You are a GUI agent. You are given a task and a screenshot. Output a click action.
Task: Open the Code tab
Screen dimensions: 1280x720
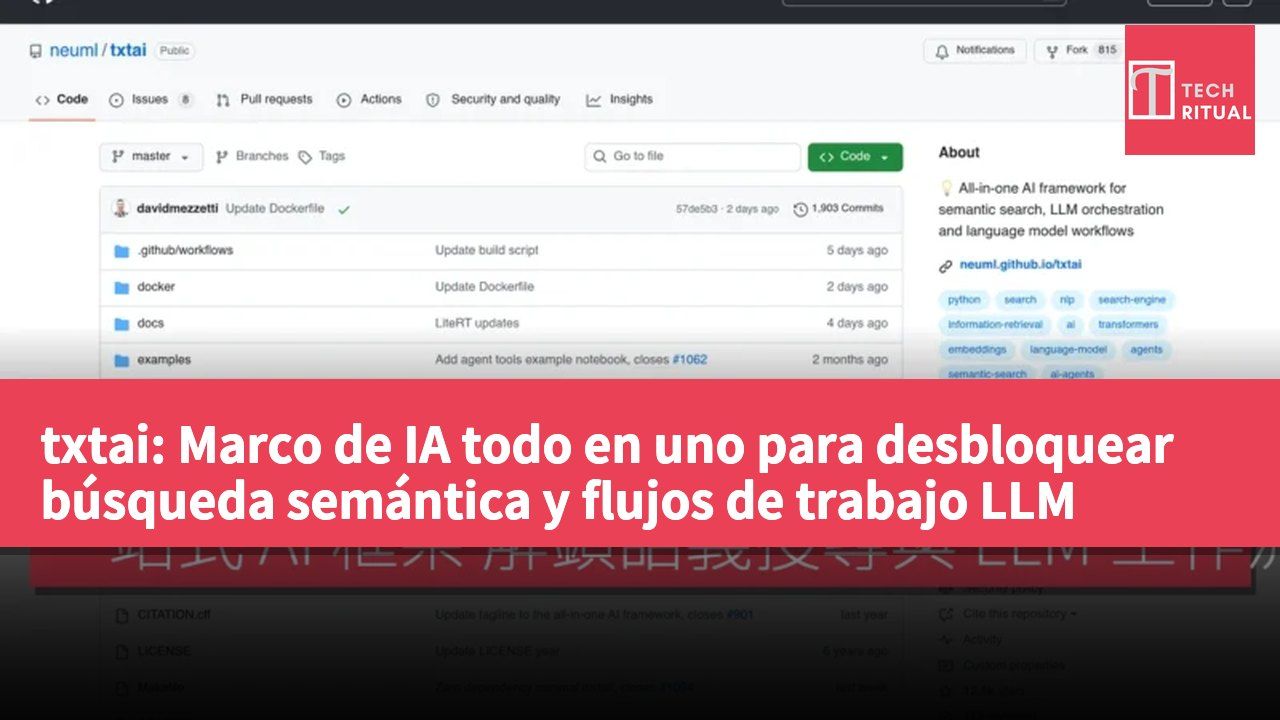(x=62, y=99)
